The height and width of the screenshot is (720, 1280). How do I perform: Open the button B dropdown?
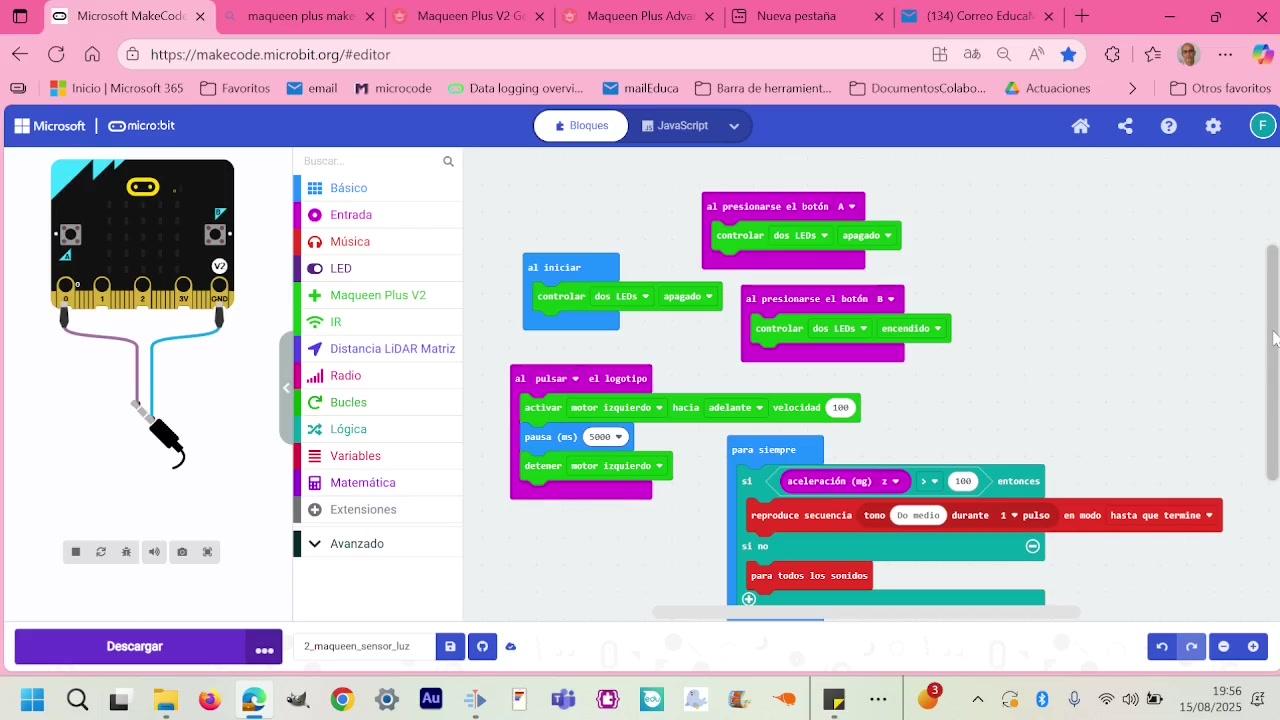click(x=885, y=299)
